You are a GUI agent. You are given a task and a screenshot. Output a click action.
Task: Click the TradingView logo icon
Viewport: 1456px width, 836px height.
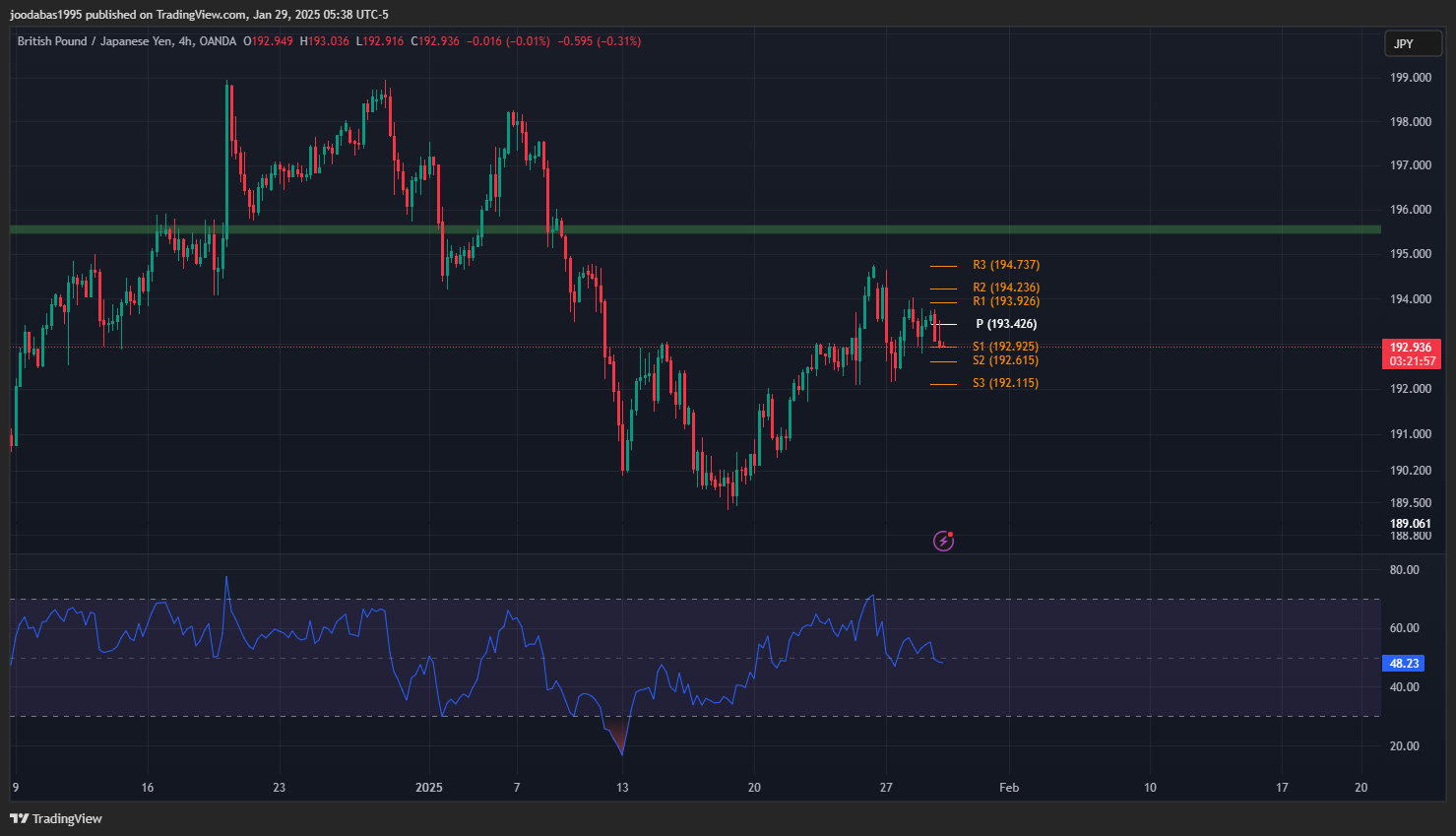[19, 818]
